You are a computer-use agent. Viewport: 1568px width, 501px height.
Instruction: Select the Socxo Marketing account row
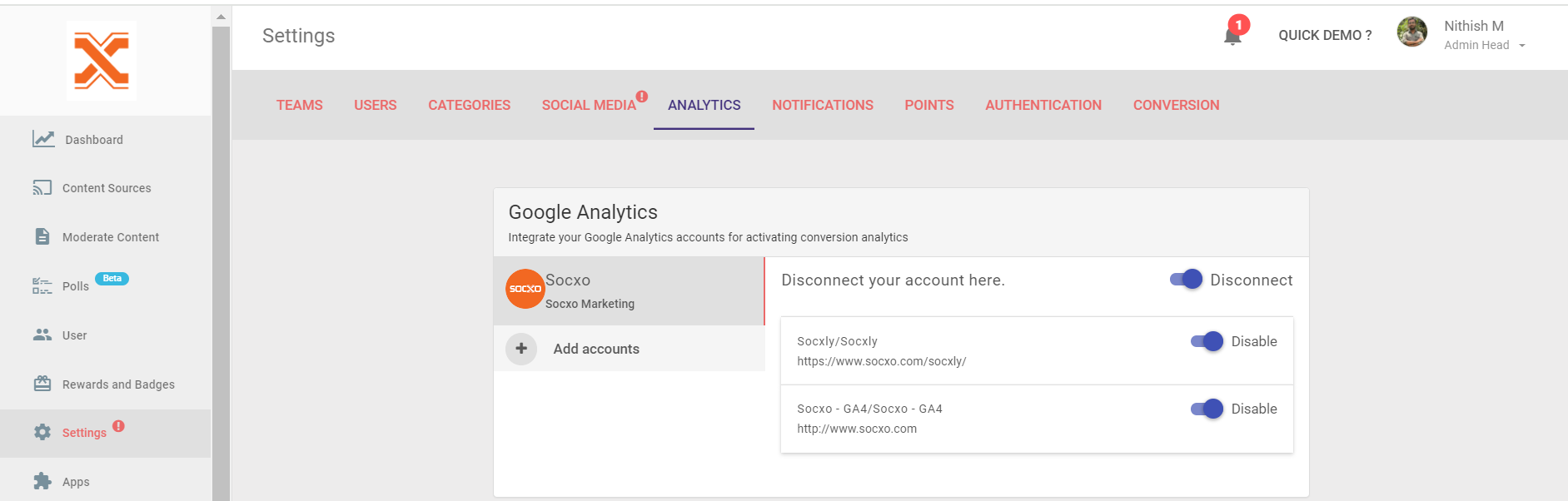(630, 290)
